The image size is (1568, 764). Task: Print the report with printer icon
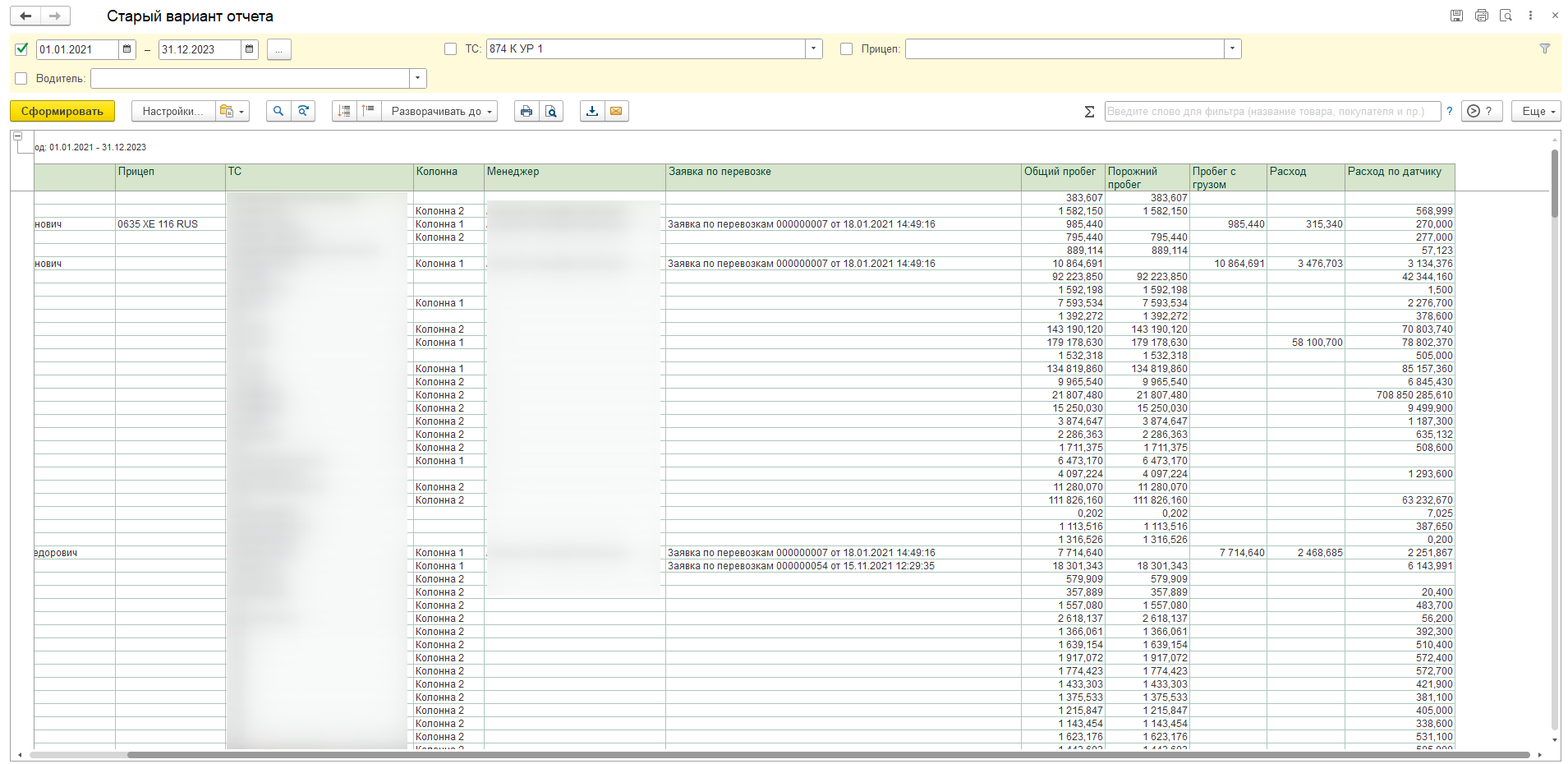pyautogui.click(x=526, y=112)
